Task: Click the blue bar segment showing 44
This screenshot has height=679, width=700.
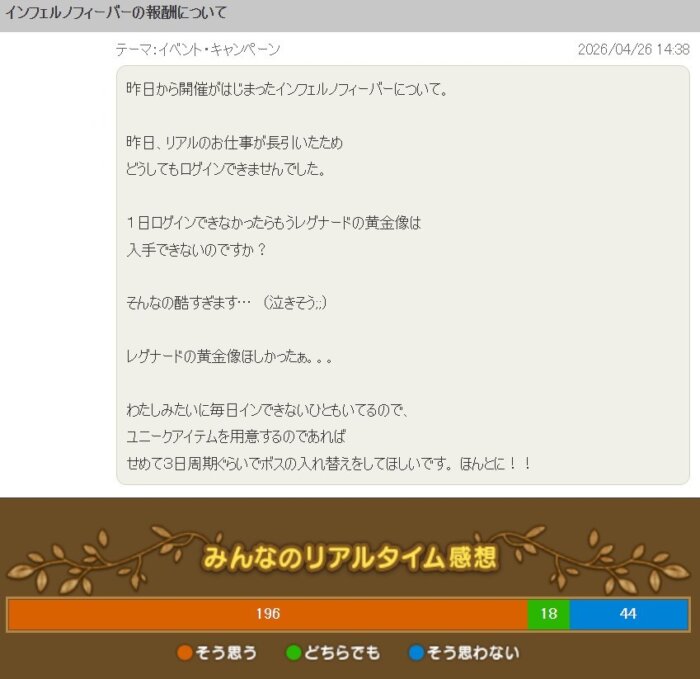Action: 628,614
